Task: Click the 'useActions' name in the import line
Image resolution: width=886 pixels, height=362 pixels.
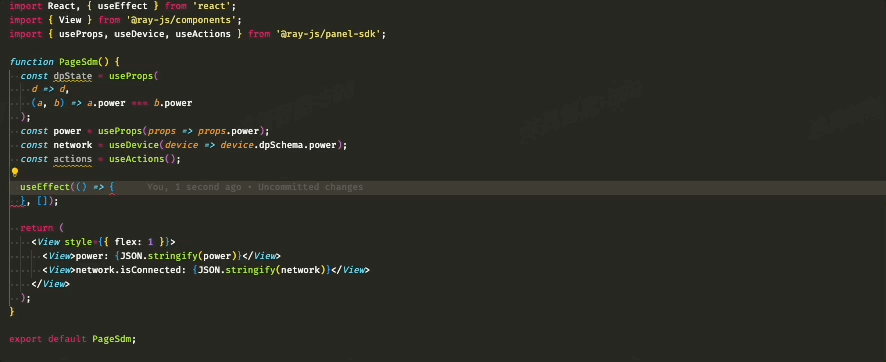Action: 203,34
